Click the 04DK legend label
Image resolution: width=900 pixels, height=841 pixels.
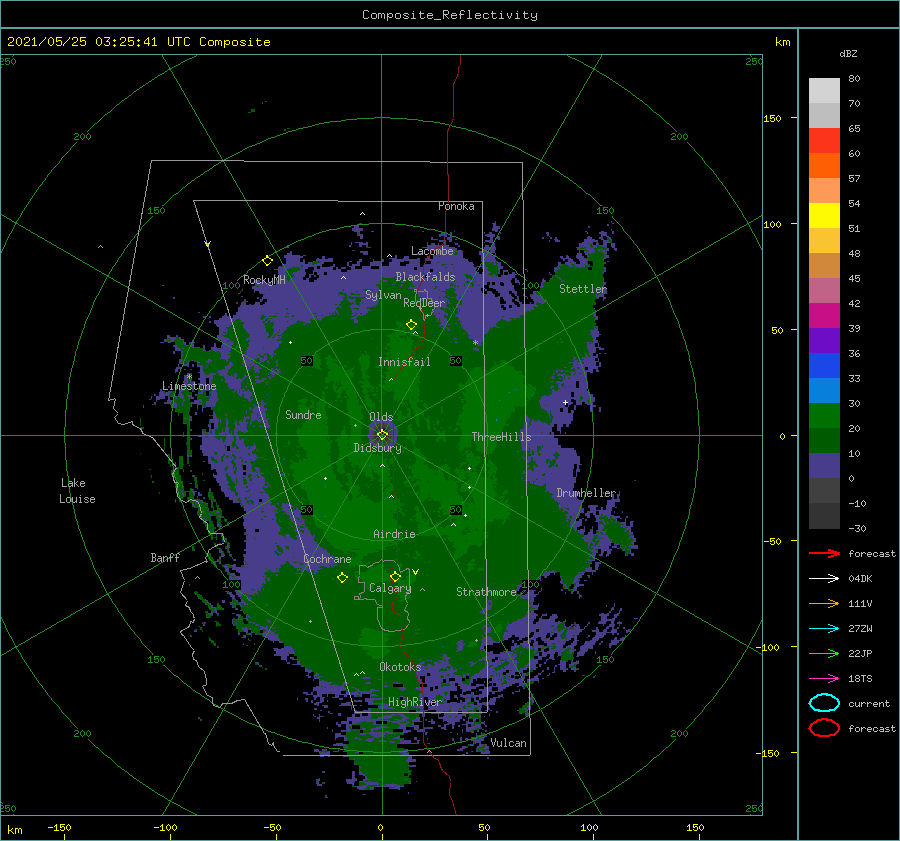[860, 579]
